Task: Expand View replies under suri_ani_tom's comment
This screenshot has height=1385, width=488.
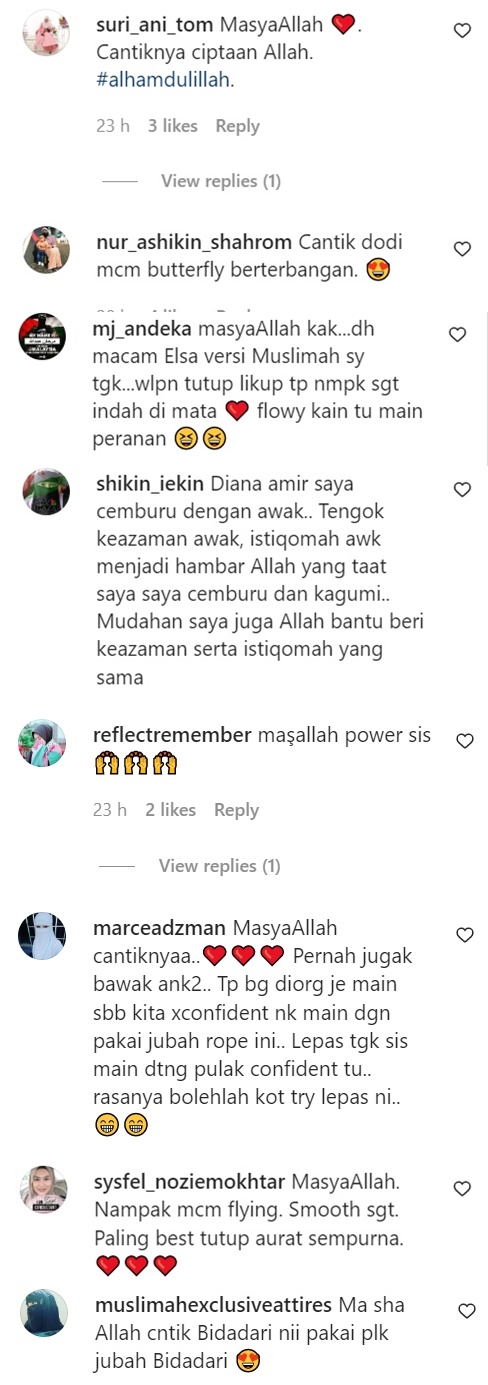Action: 221,181
